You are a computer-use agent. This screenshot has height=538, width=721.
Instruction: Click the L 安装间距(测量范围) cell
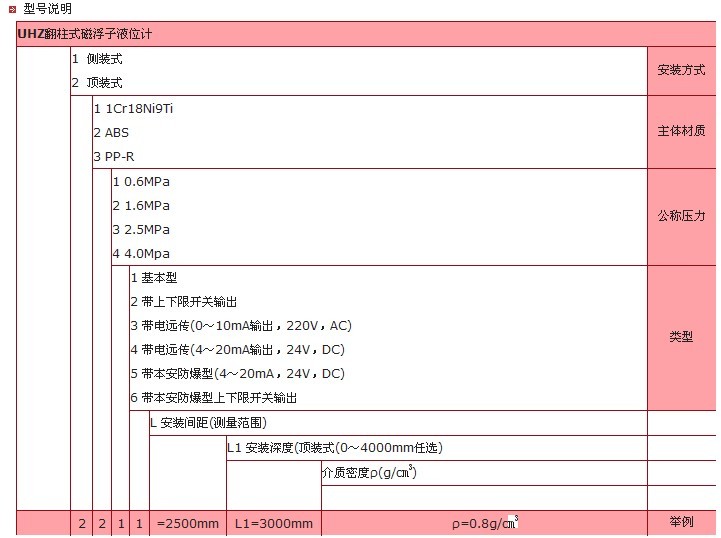208,423
